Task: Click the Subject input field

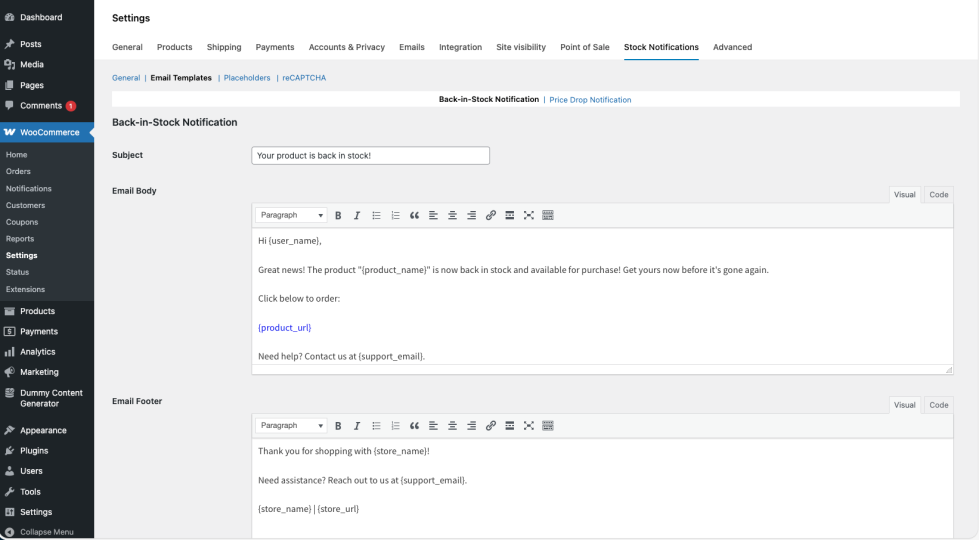Action: [370, 155]
